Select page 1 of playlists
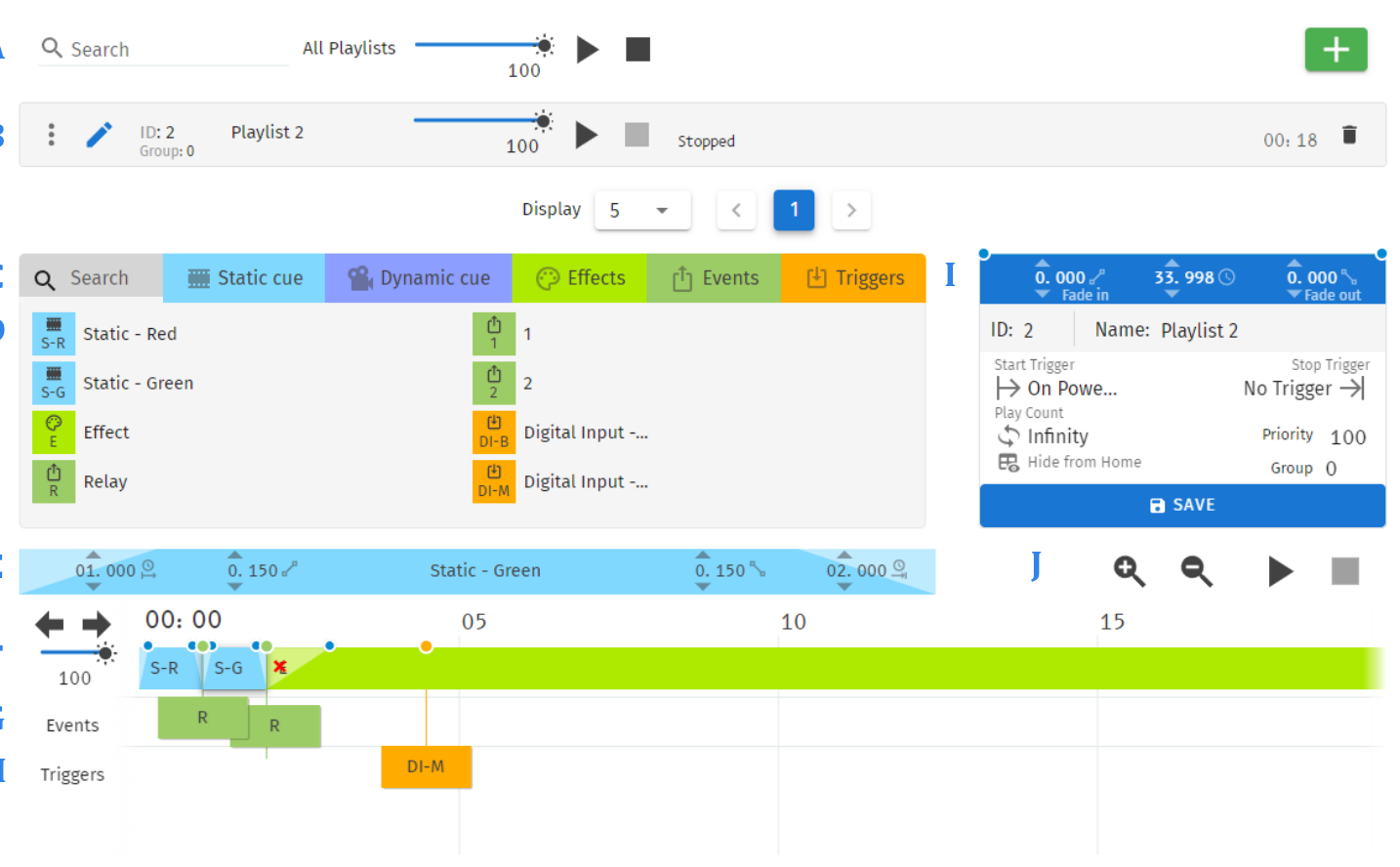 pos(794,210)
